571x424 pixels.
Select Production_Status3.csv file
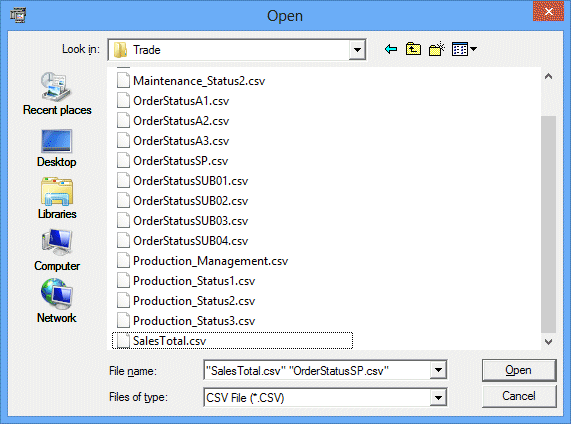click(194, 321)
